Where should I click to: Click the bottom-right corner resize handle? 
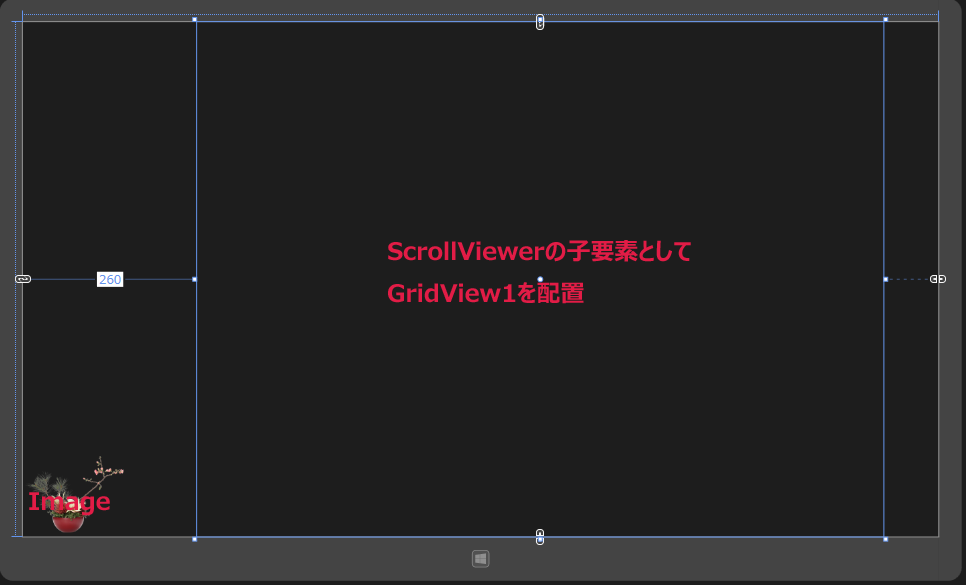point(885,539)
